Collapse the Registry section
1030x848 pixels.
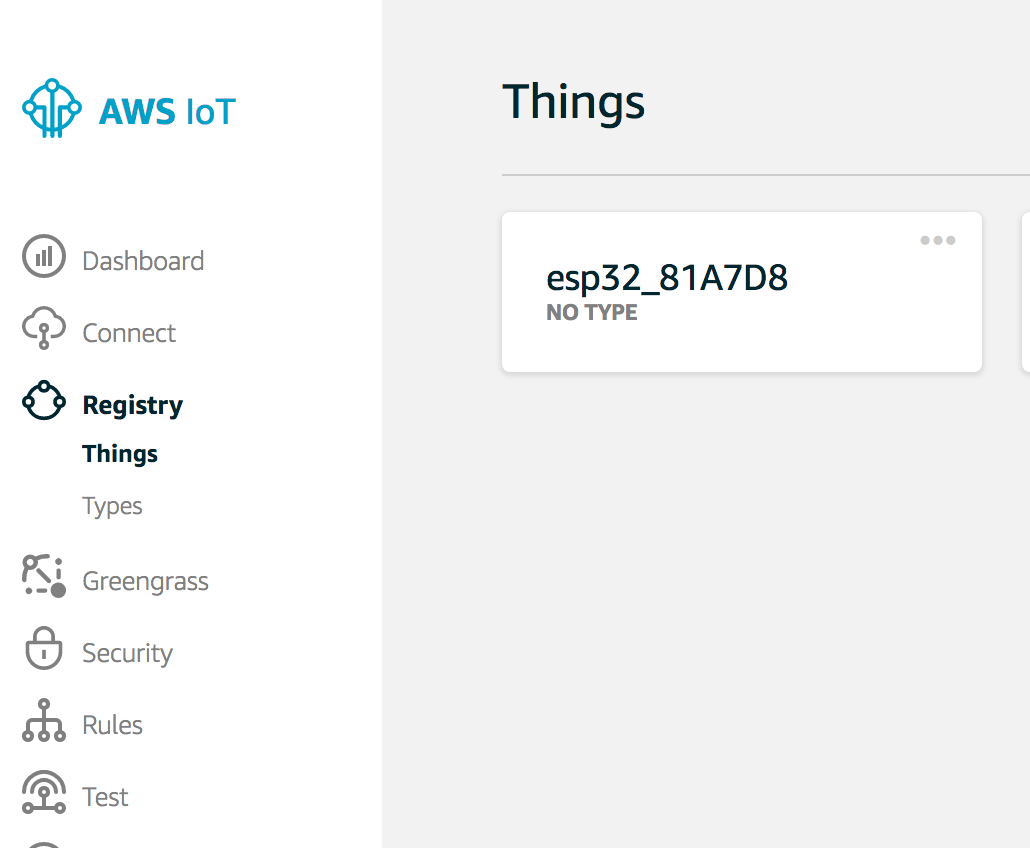coord(133,405)
